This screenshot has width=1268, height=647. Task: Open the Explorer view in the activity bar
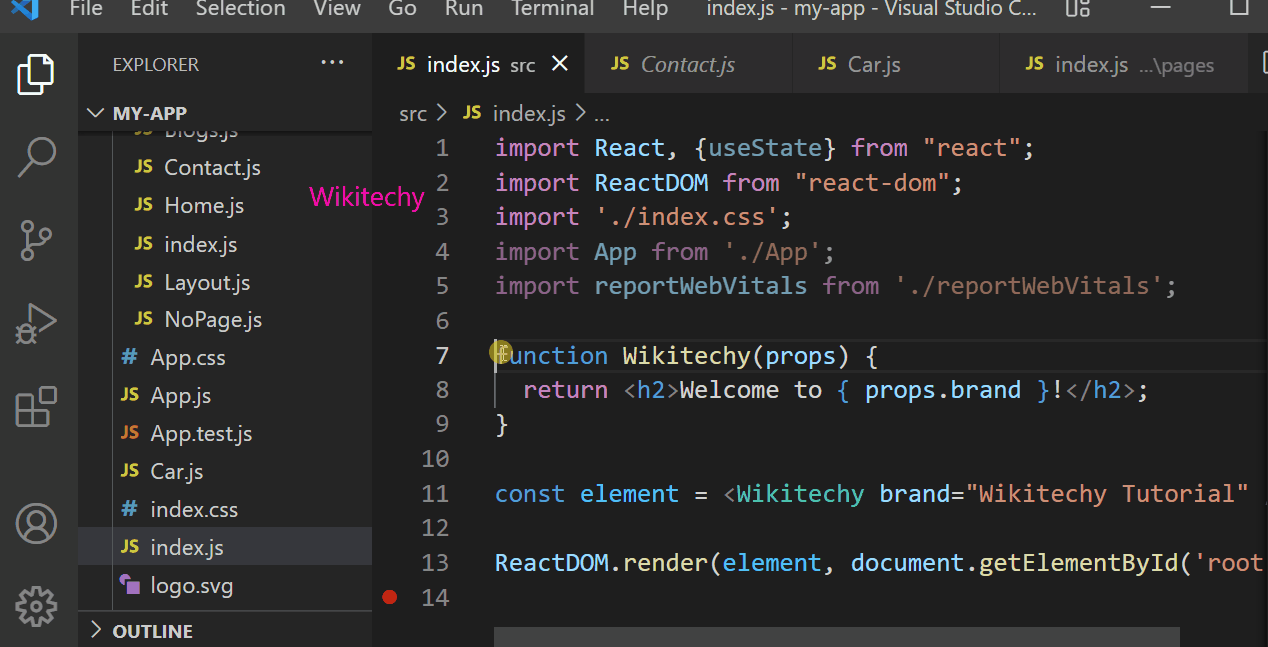coord(36,74)
